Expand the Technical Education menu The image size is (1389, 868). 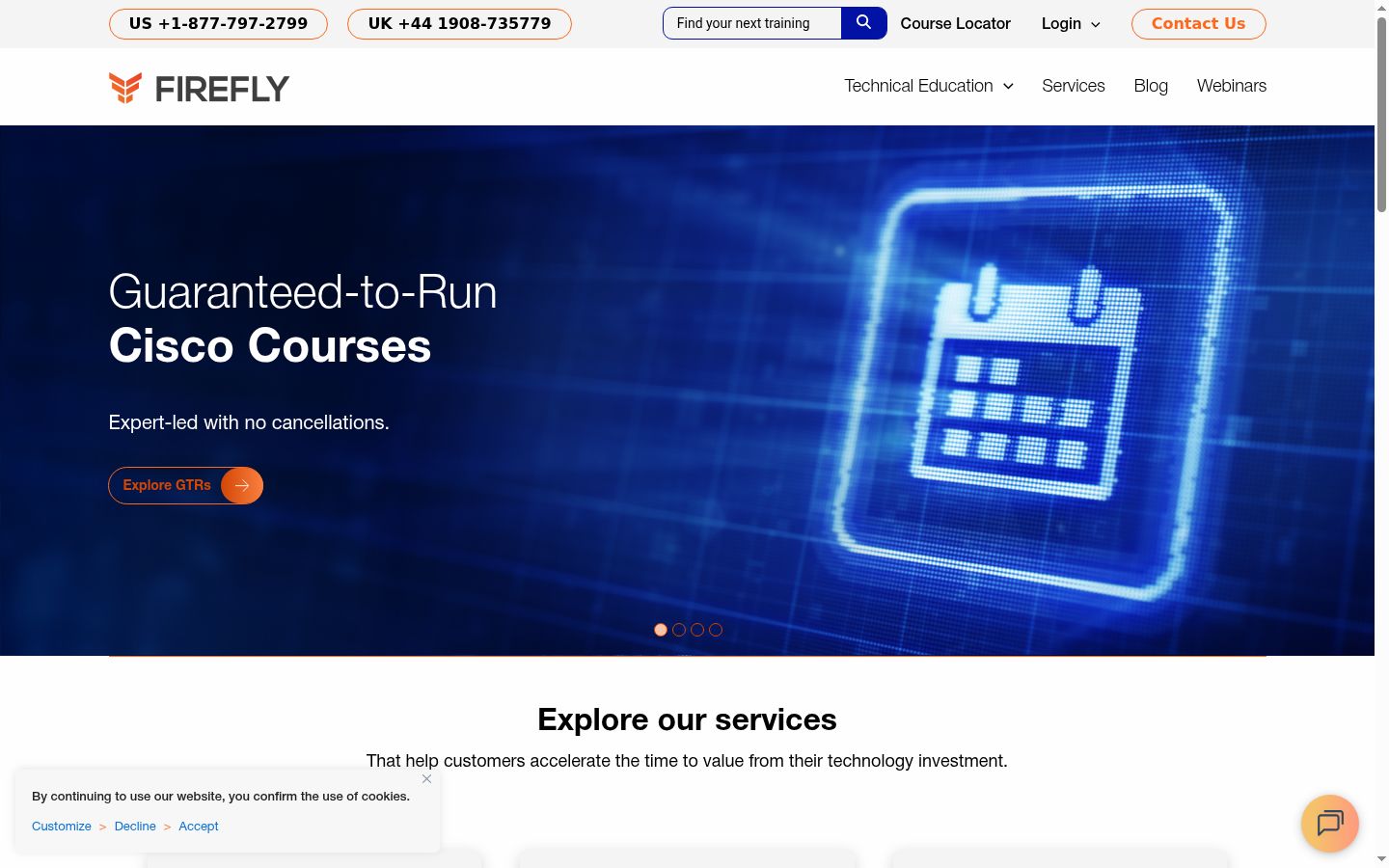929,86
